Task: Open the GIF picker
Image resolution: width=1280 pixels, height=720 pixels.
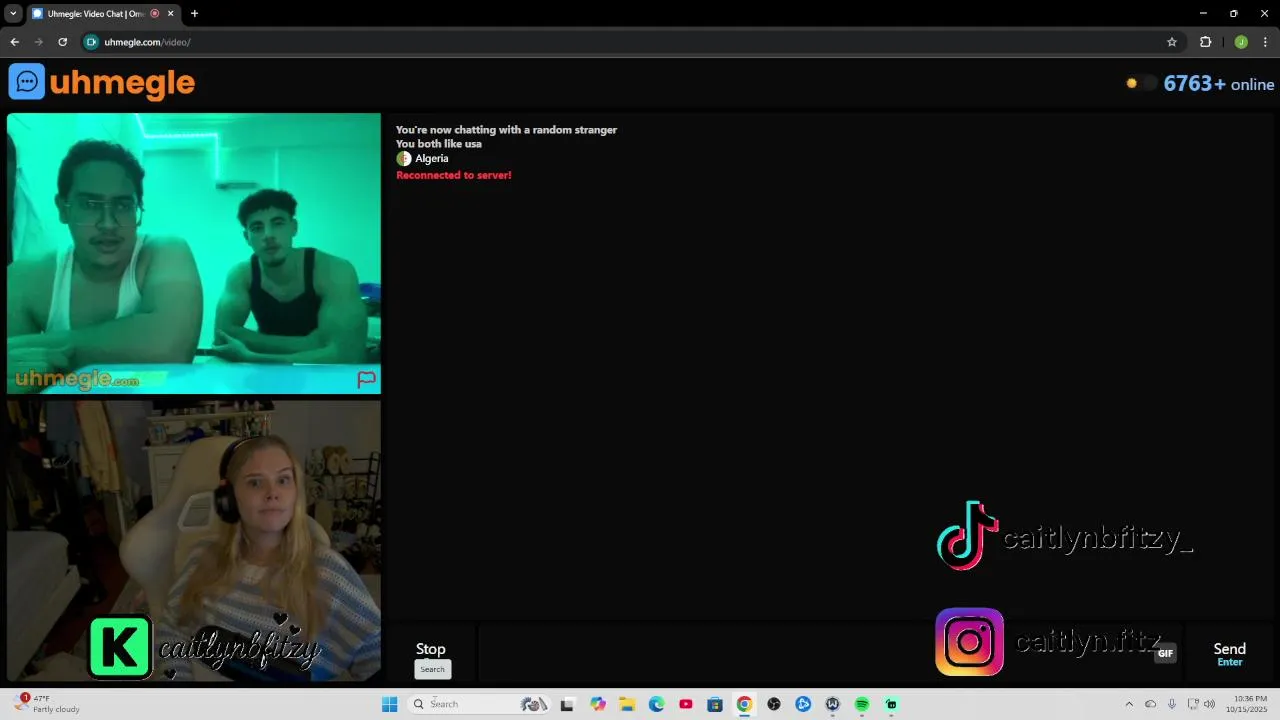Action: [1165, 653]
